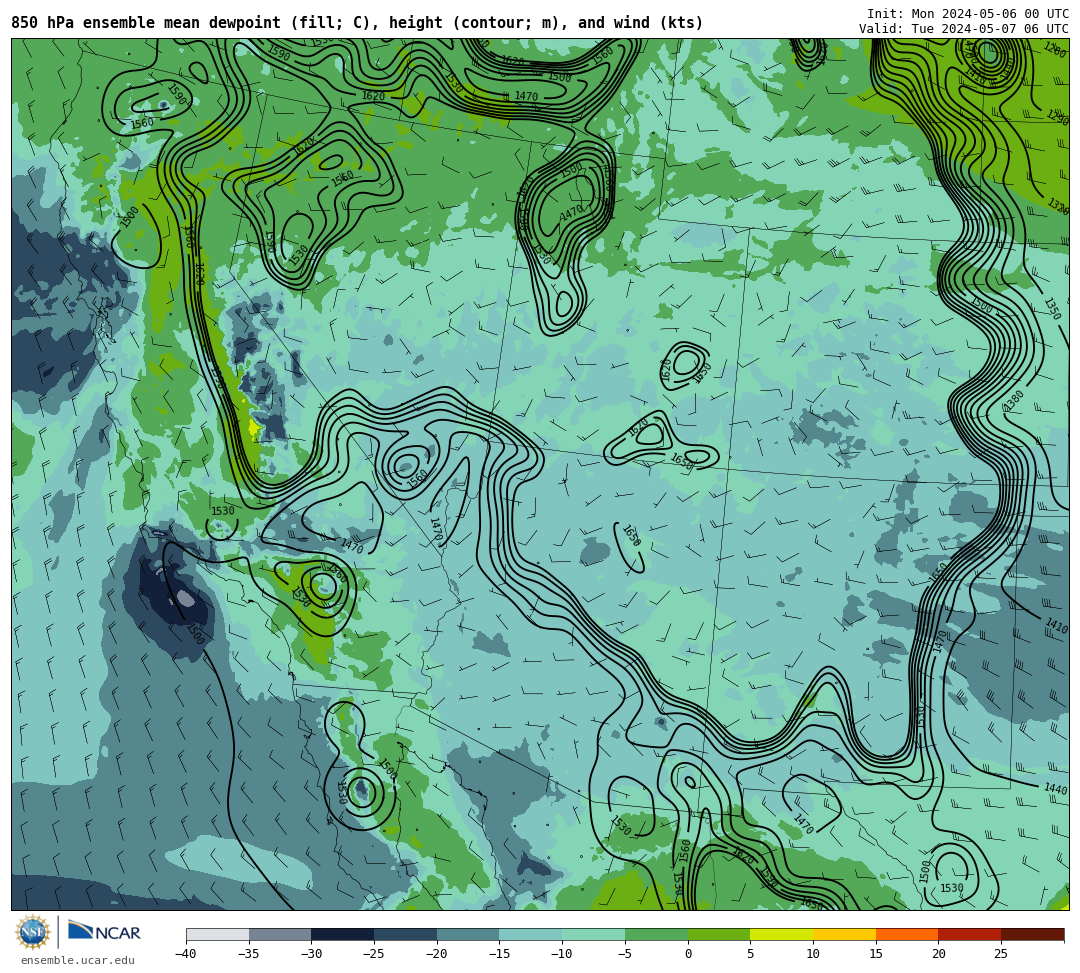1080x973 pixels.
Task: Click the -35 colorbar tick label
Action: coord(248,954)
